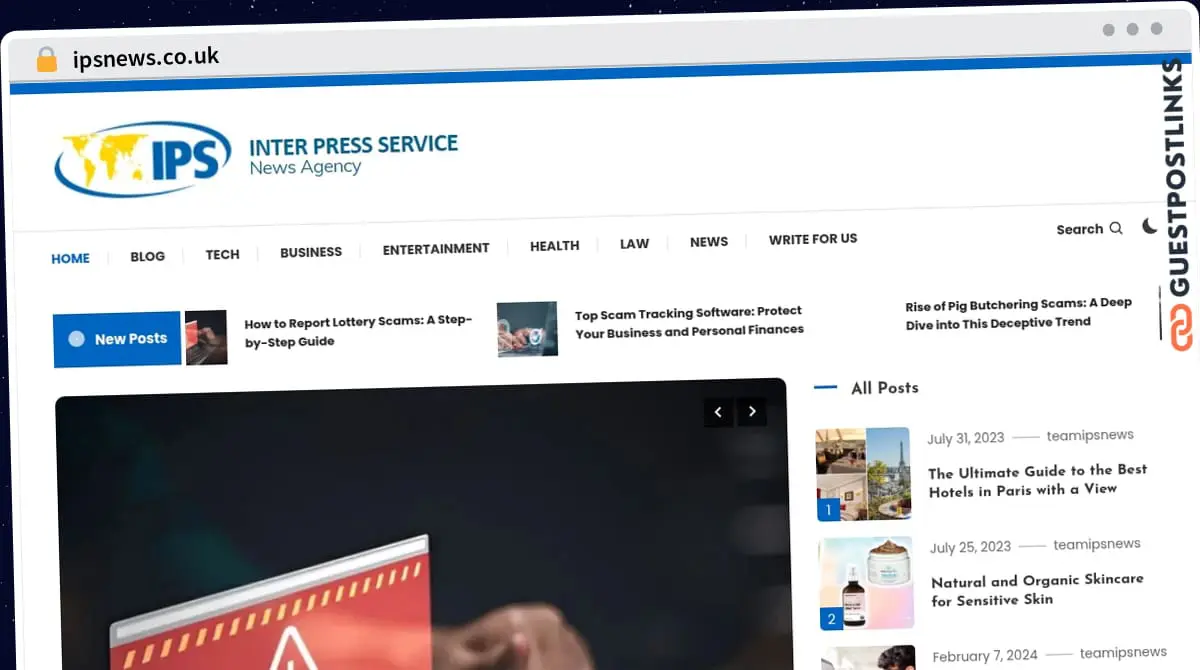Click the ipsnews.co.uk address text
1200x670 pixels.
(146, 58)
